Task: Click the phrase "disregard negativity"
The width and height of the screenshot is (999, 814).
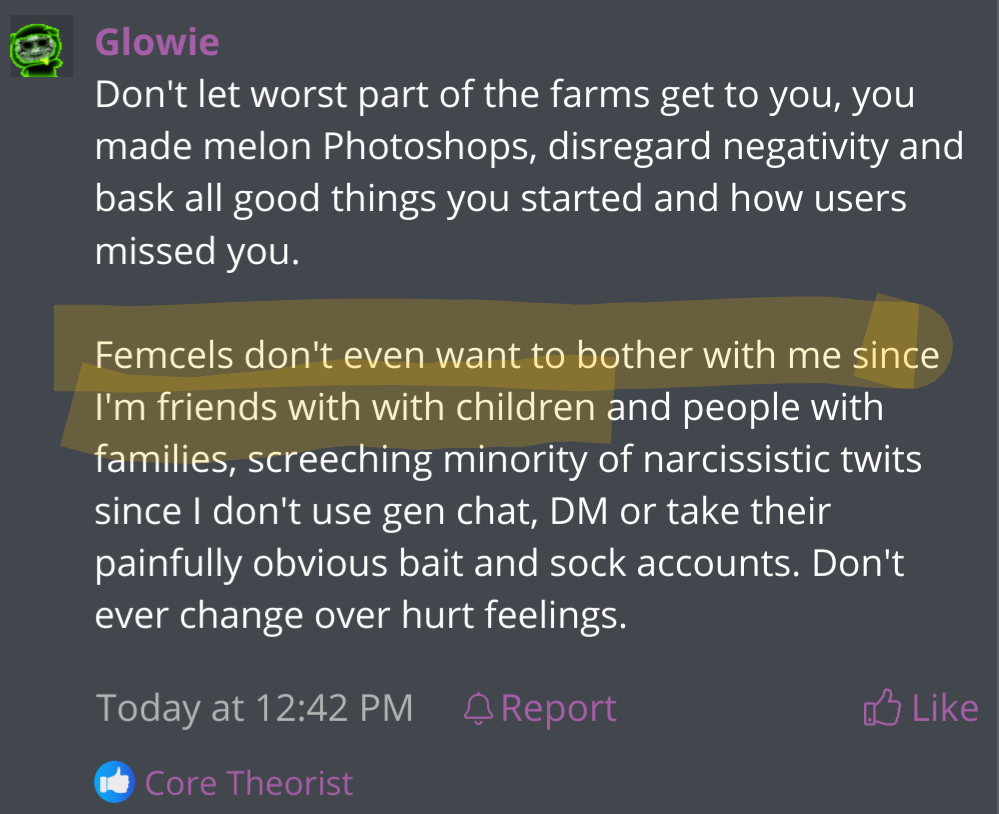Action: 692,147
